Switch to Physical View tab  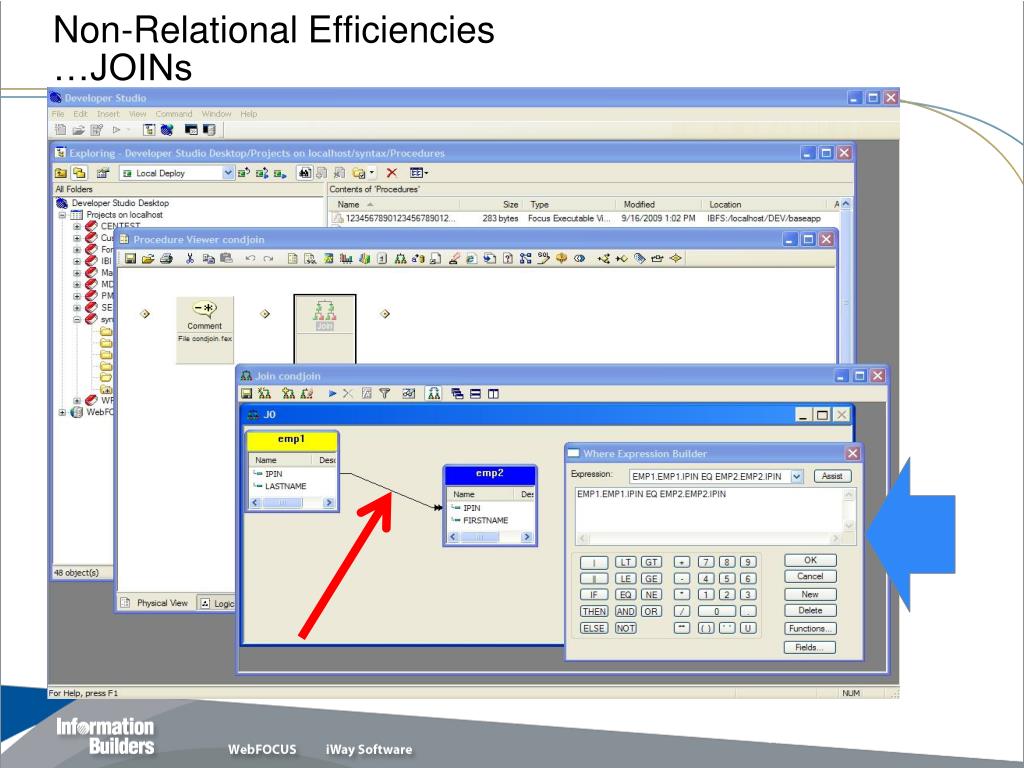tap(155, 603)
